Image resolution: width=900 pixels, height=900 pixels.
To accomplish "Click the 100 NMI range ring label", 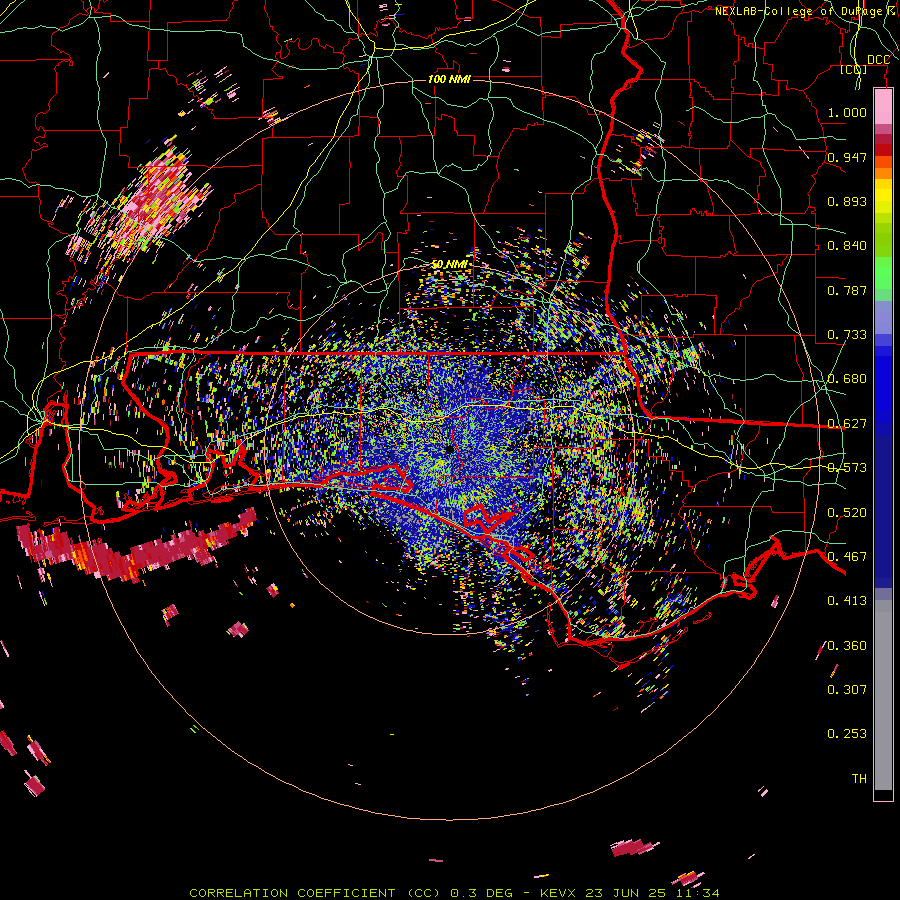I will (x=449, y=79).
